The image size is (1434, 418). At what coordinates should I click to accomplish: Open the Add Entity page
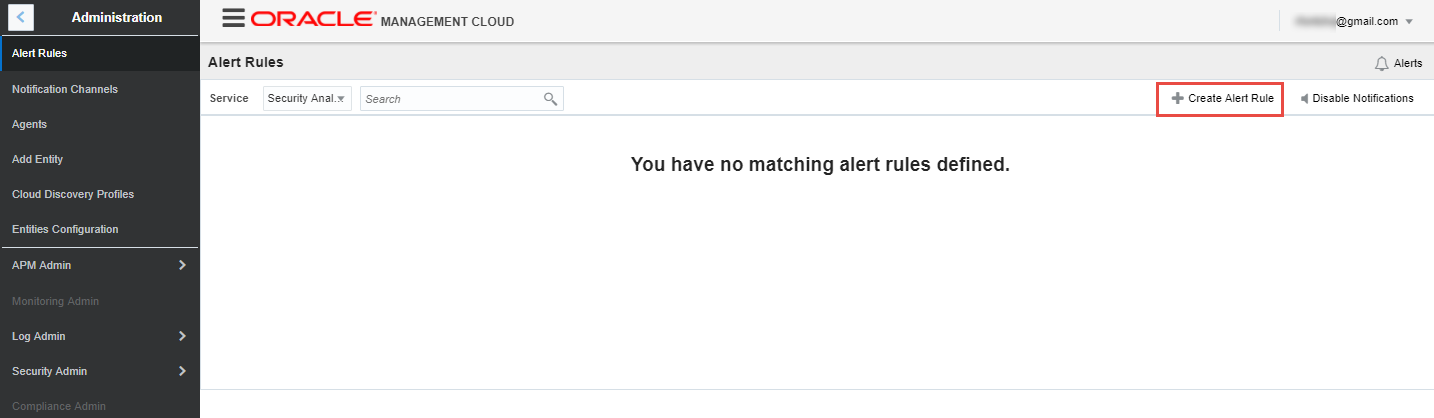pyautogui.click(x=100, y=159)
